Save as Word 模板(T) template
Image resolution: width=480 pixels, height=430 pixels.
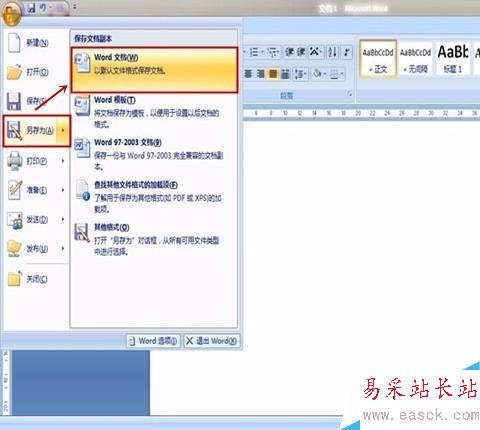pyautogui.click(x=154, y=112)
